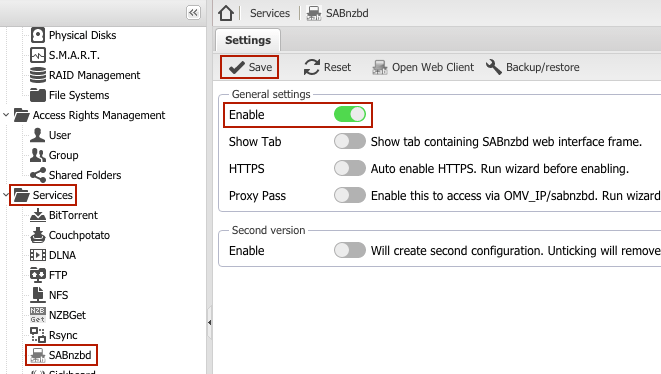Disable the General settings Enable toggle
Screen dimensions: 661x374
coord(349,114)
